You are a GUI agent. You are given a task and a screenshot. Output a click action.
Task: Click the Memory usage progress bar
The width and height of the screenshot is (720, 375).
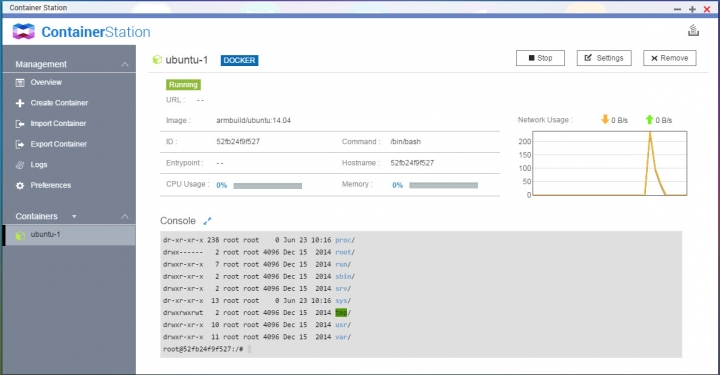click(x=444, y=185)
